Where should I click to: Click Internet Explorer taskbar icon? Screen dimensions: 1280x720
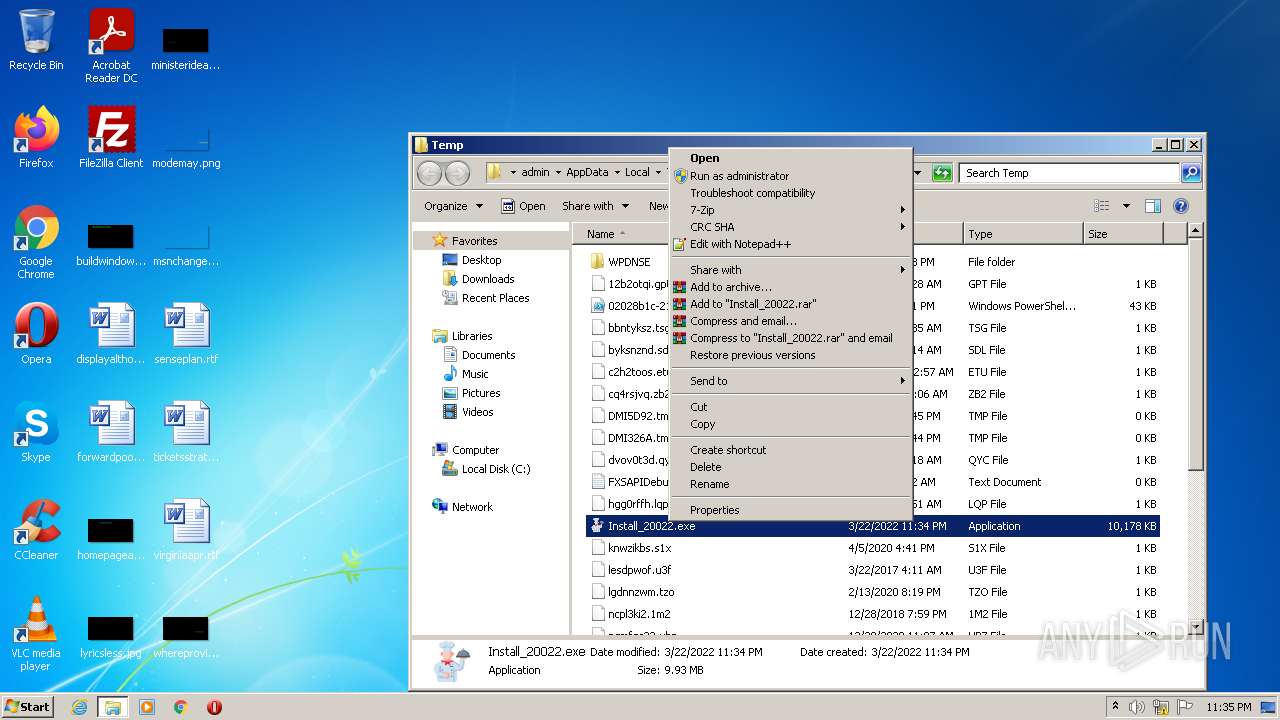(x=79, y=707)
